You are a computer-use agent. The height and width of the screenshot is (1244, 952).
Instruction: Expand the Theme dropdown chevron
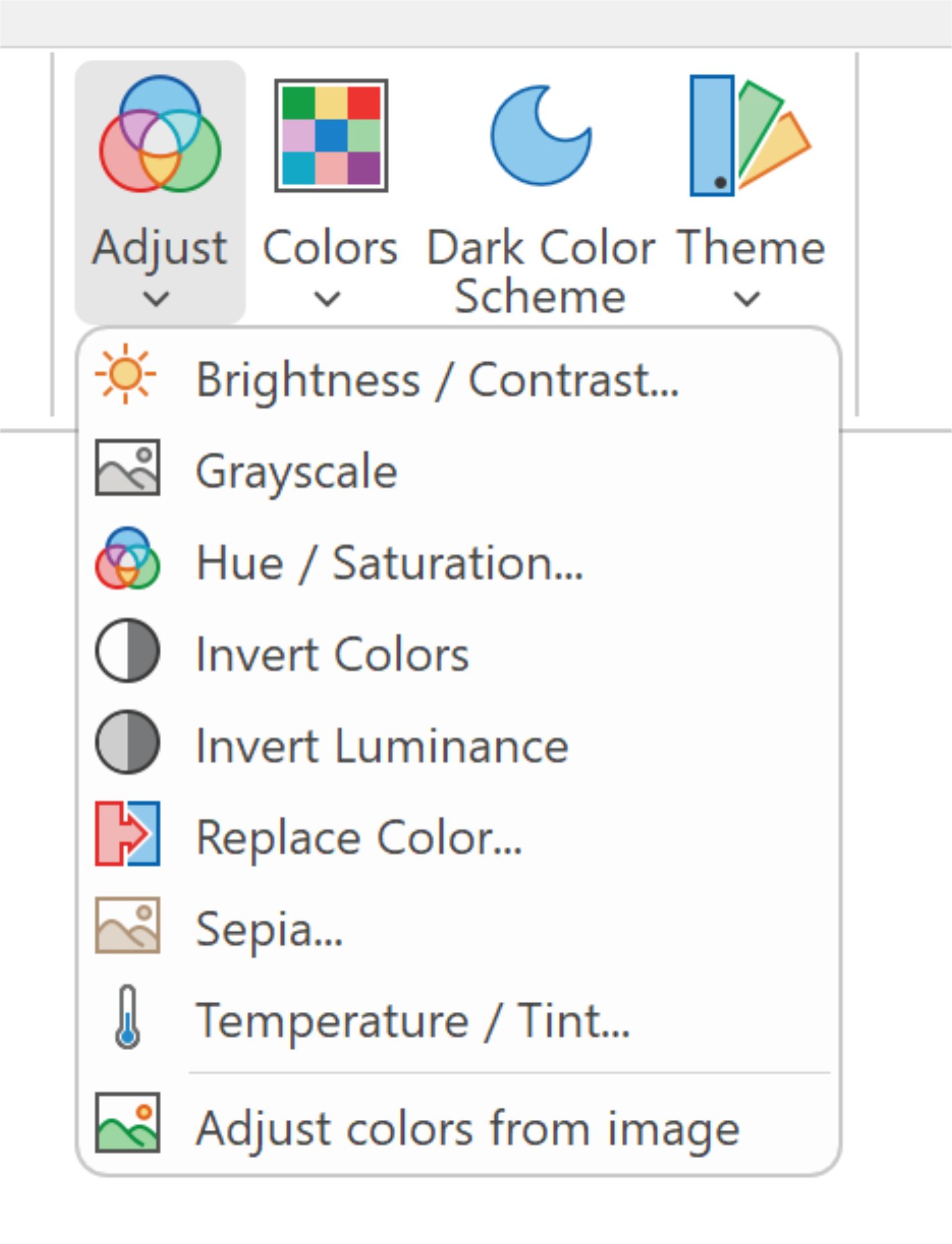click(747, 298)
